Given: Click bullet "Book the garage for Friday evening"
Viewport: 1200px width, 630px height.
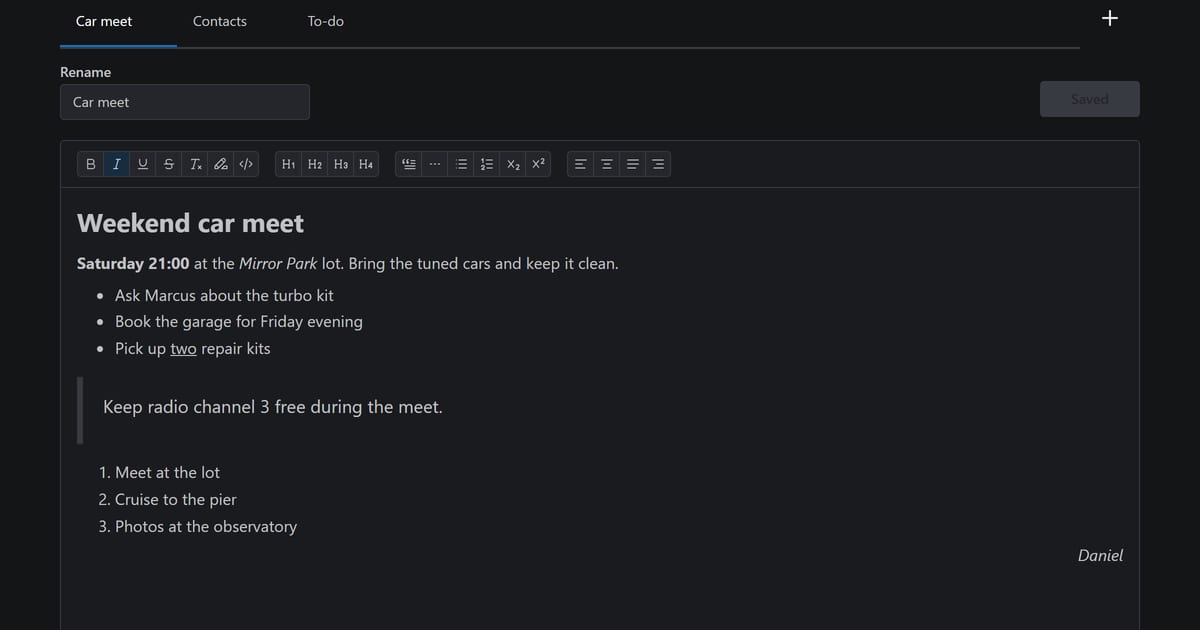Looking at the screenshot, I should click(x=239, y=322).
